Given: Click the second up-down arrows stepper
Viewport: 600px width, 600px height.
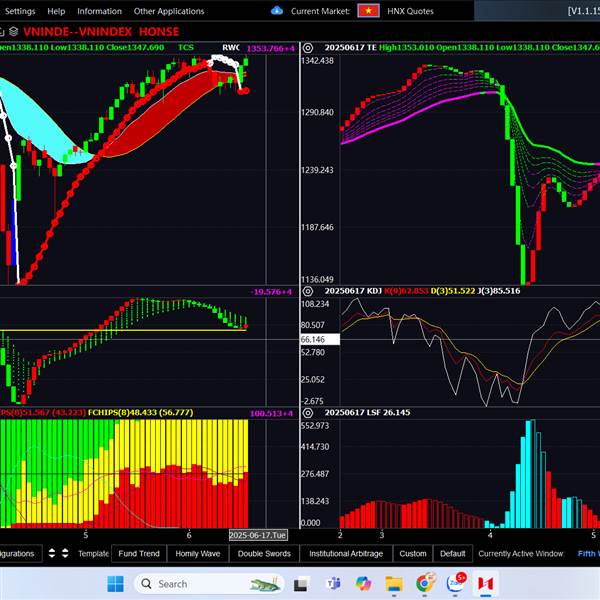Looking at the screenshot, I should coord(65,553).
